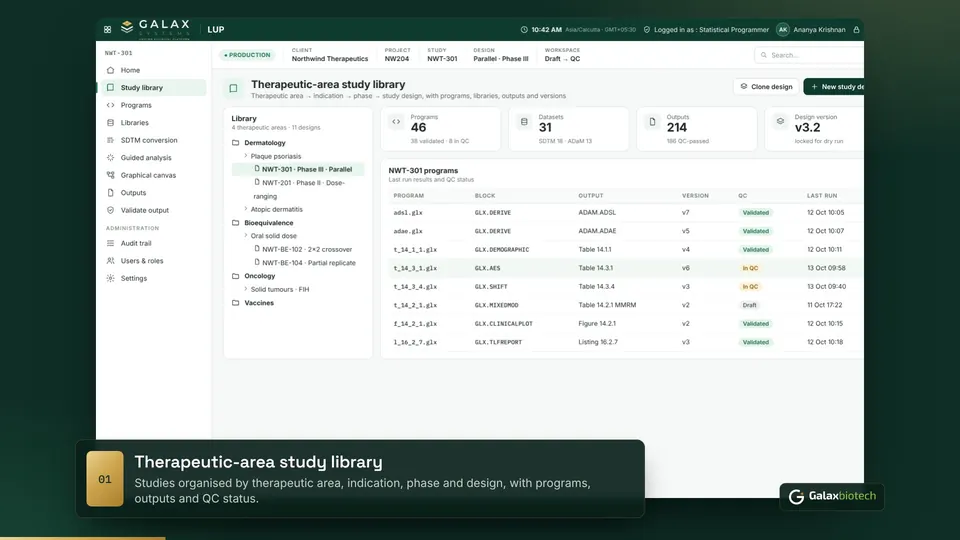
Task: Click the Draft → QC workspace value
Action: (562, 59)
